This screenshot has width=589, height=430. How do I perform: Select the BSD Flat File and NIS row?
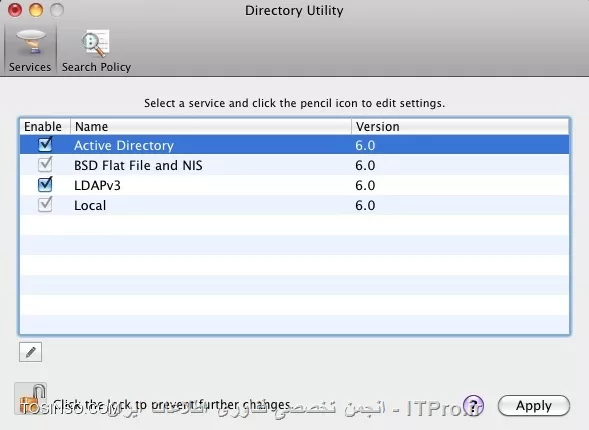click(294, 165)
